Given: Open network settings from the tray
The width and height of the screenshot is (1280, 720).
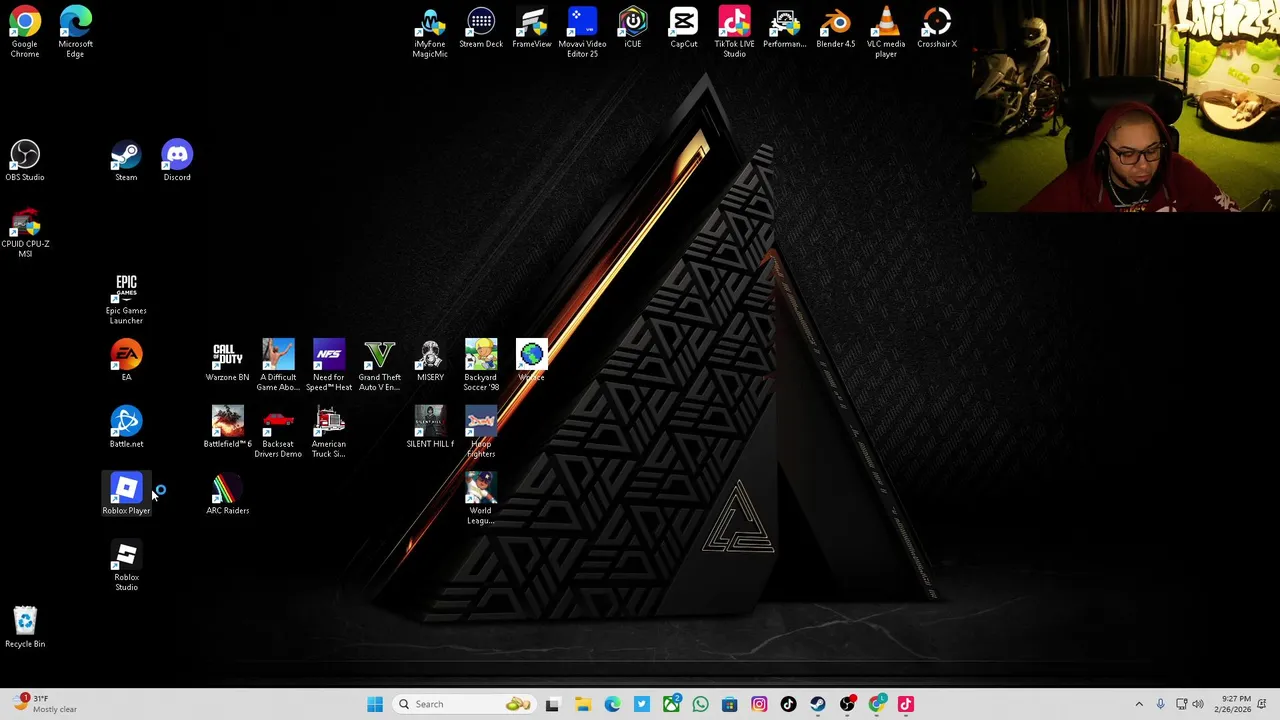Looking at the screenshot, I should pyautogui.click(x=1181, y=704).
